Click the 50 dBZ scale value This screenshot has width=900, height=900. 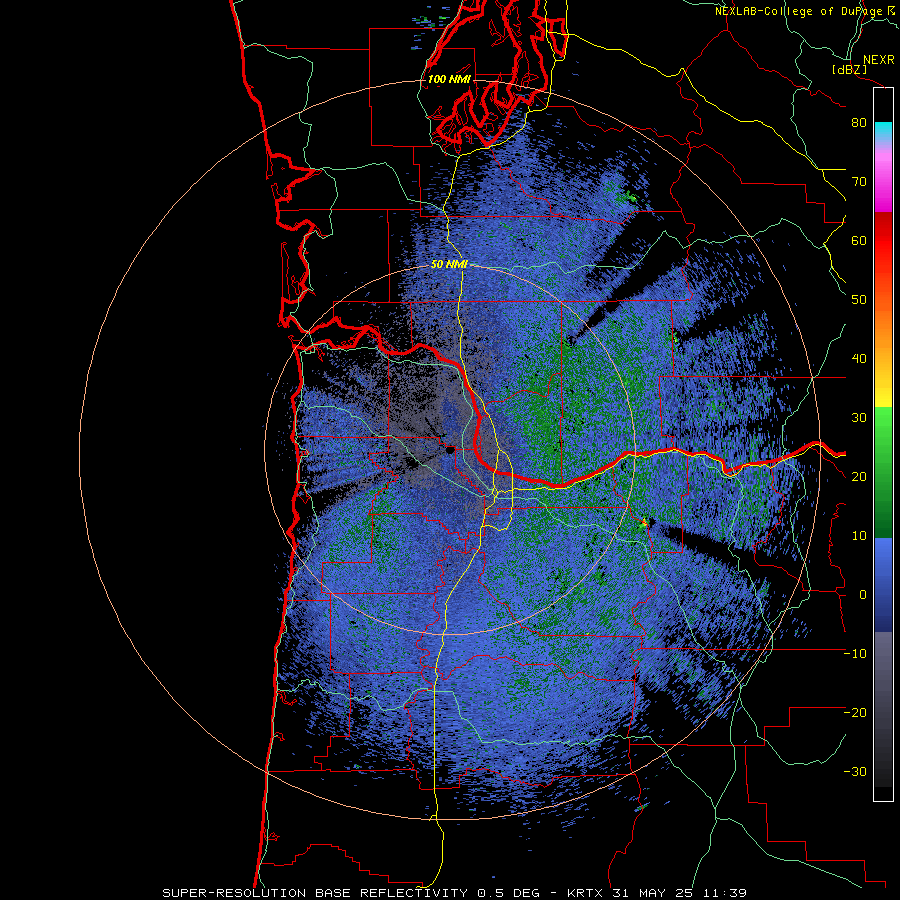pyautogui.click(x=859, y=300)
